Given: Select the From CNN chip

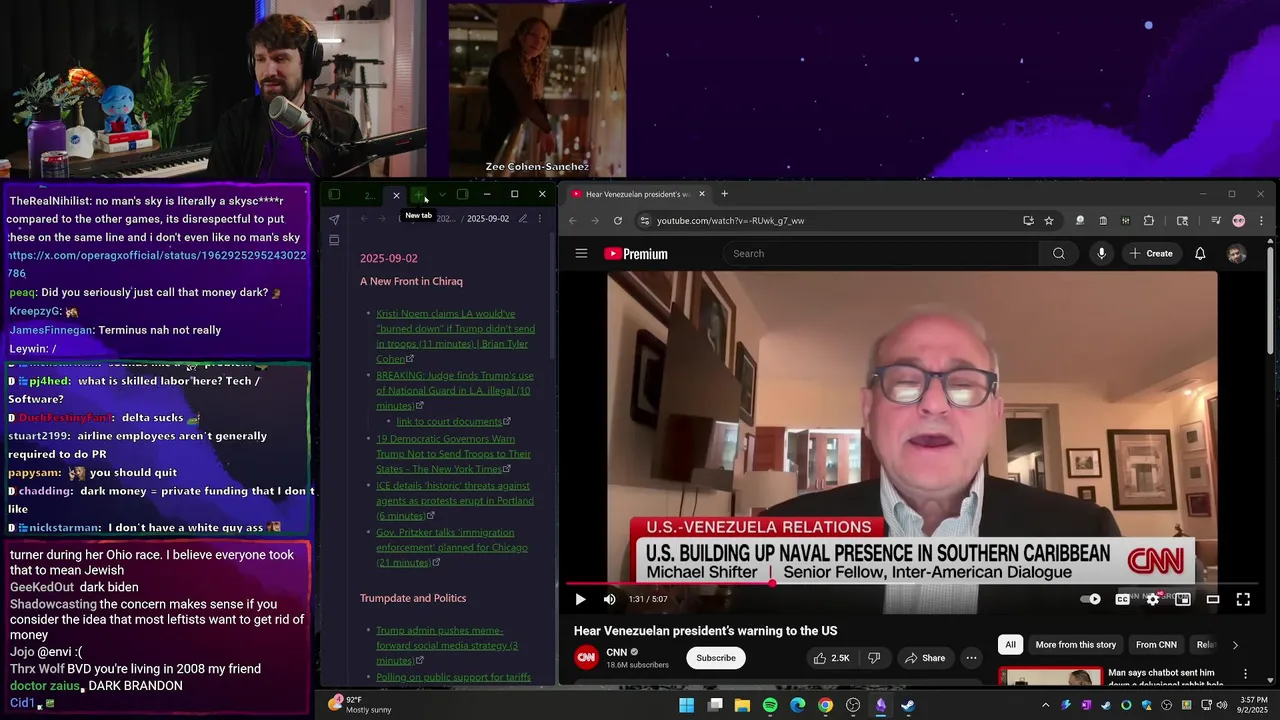Looking at the screenshot, I should tap(1156, 645).
